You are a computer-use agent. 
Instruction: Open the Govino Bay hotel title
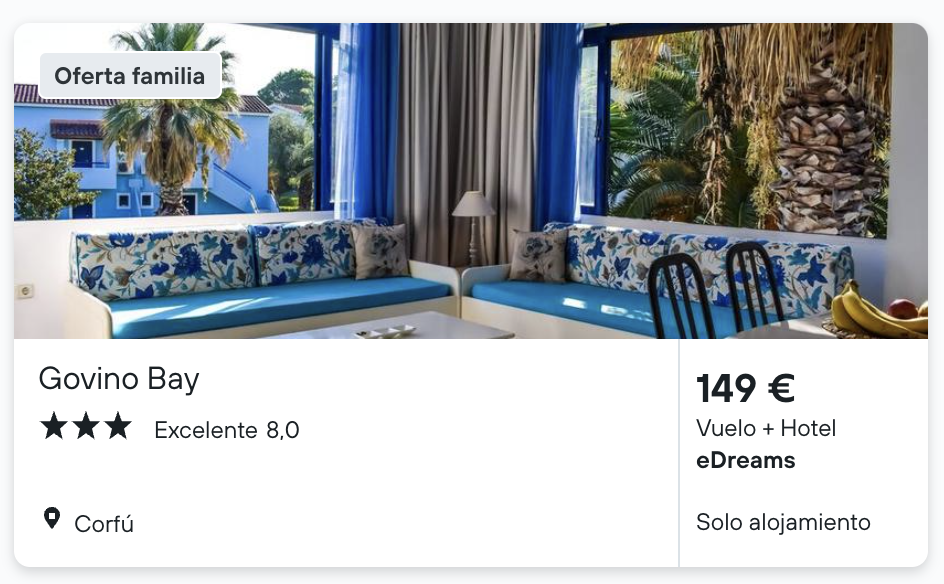coord(119,379)
